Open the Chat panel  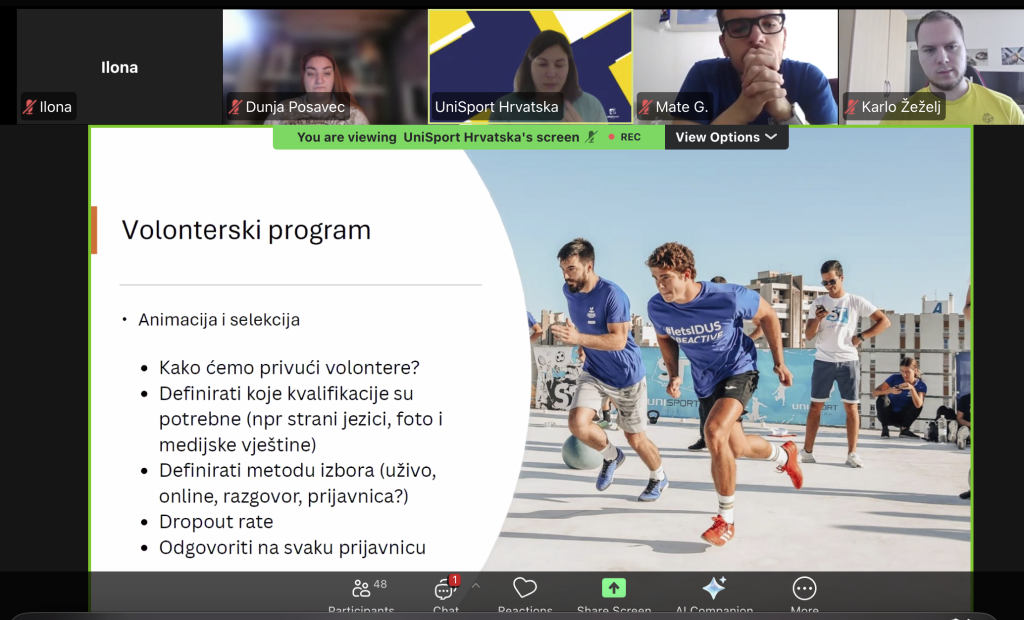(x=445, y=590)
